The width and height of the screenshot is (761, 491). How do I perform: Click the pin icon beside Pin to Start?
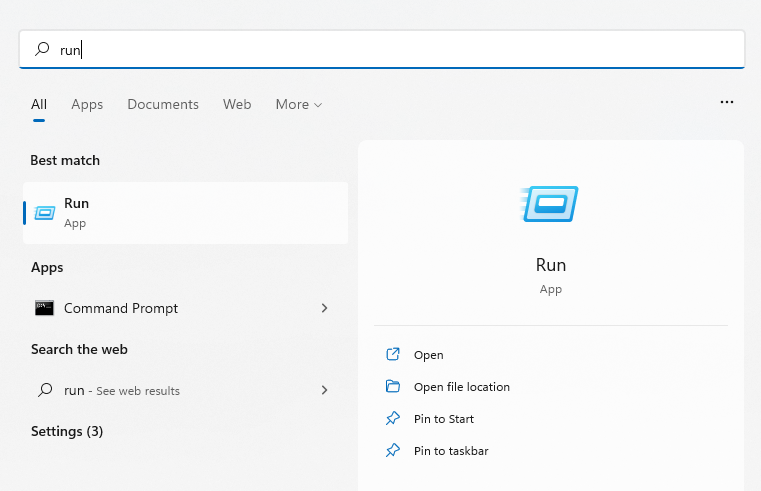pyautogui.click(x=393, y=419)
